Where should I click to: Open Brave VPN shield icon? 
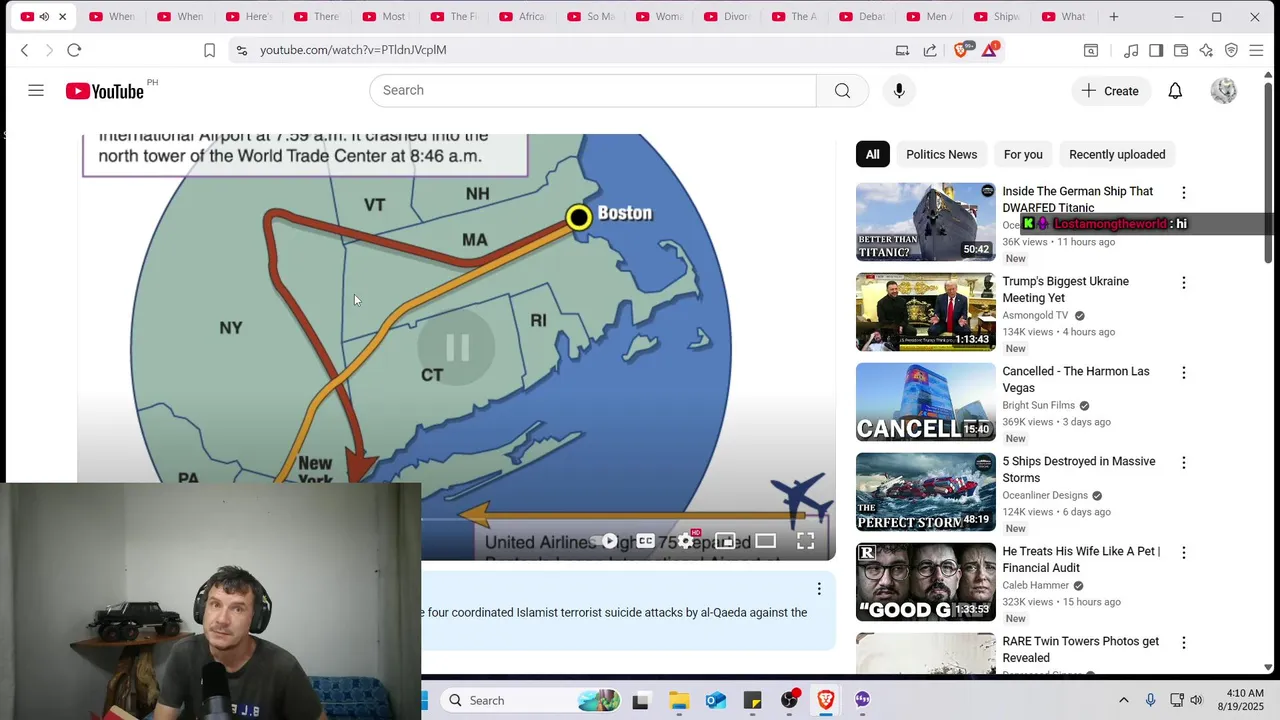click(x=1231, y=50)
